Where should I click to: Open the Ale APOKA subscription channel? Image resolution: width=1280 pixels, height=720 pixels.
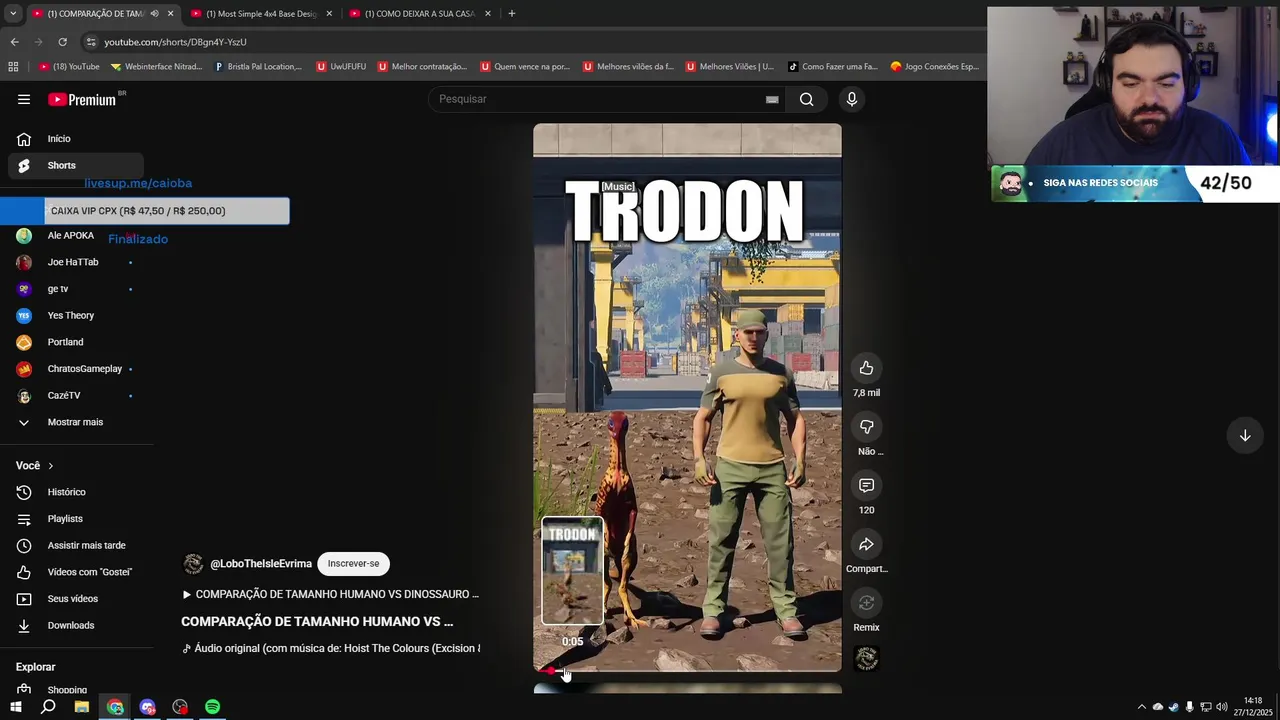point(72,236)
